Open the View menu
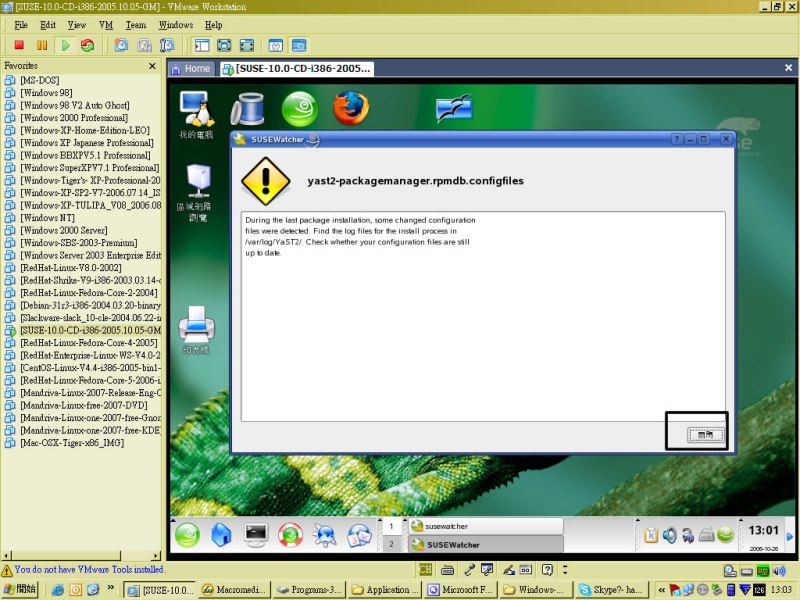The width and height of the screenshot is (800, 600). pyautogui.click(x=77, y=25)
